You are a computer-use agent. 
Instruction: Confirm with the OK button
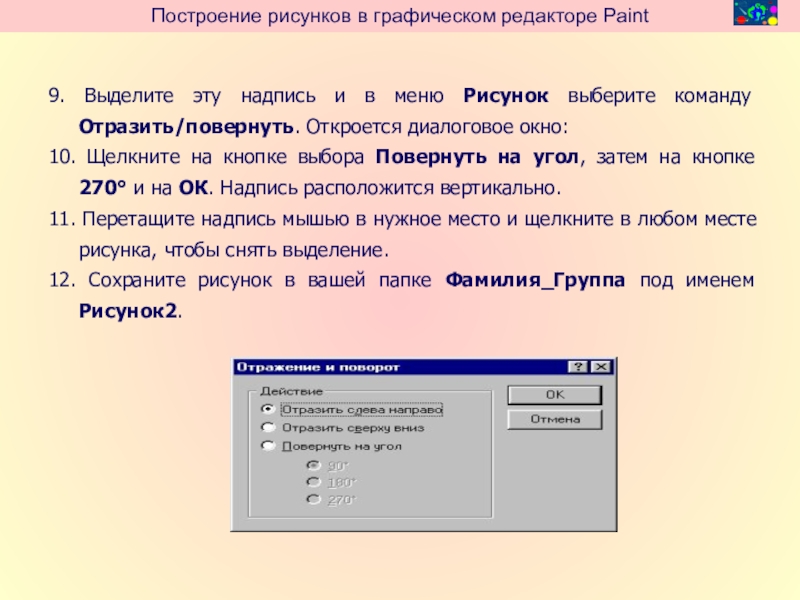click(555, 395)
